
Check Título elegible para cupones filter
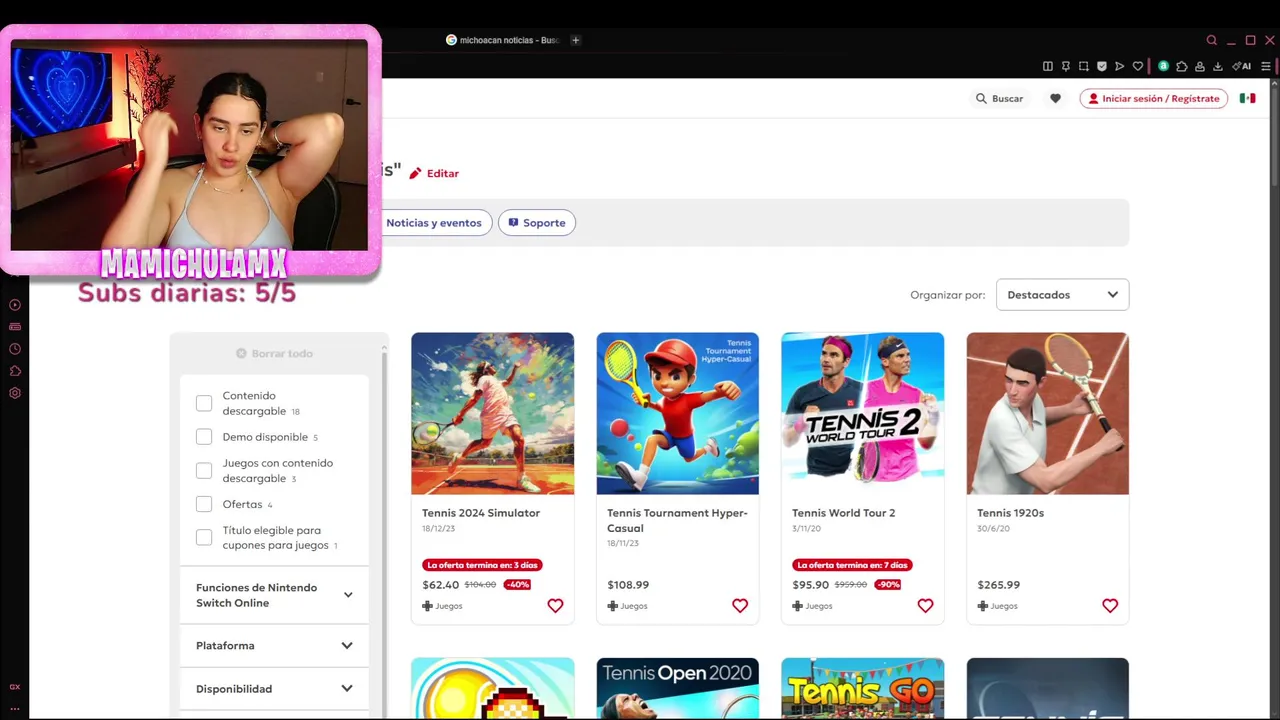204,538
